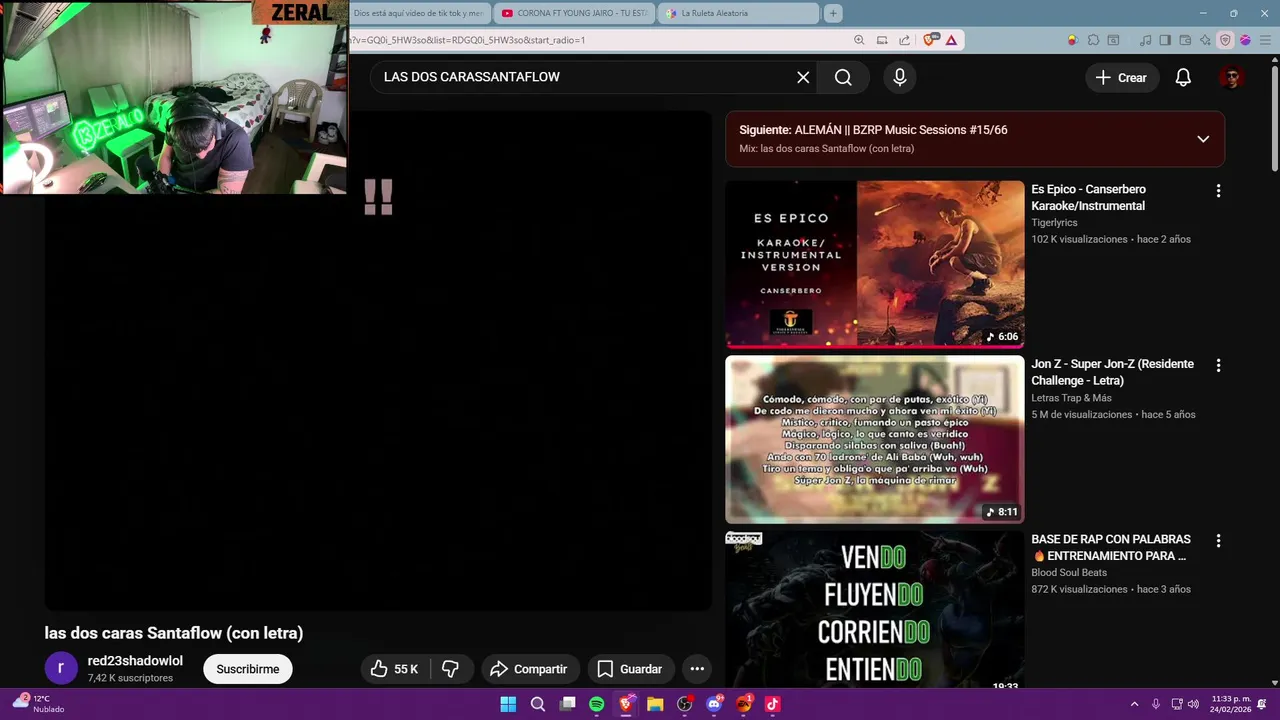Open Es Epico Karaoke video thumbnail
This screenshot has width=1280, height=720.
click(875, 264)
